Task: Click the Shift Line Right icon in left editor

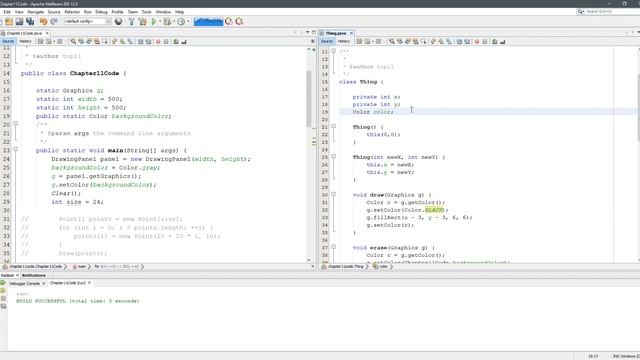Action: point(148,41)
